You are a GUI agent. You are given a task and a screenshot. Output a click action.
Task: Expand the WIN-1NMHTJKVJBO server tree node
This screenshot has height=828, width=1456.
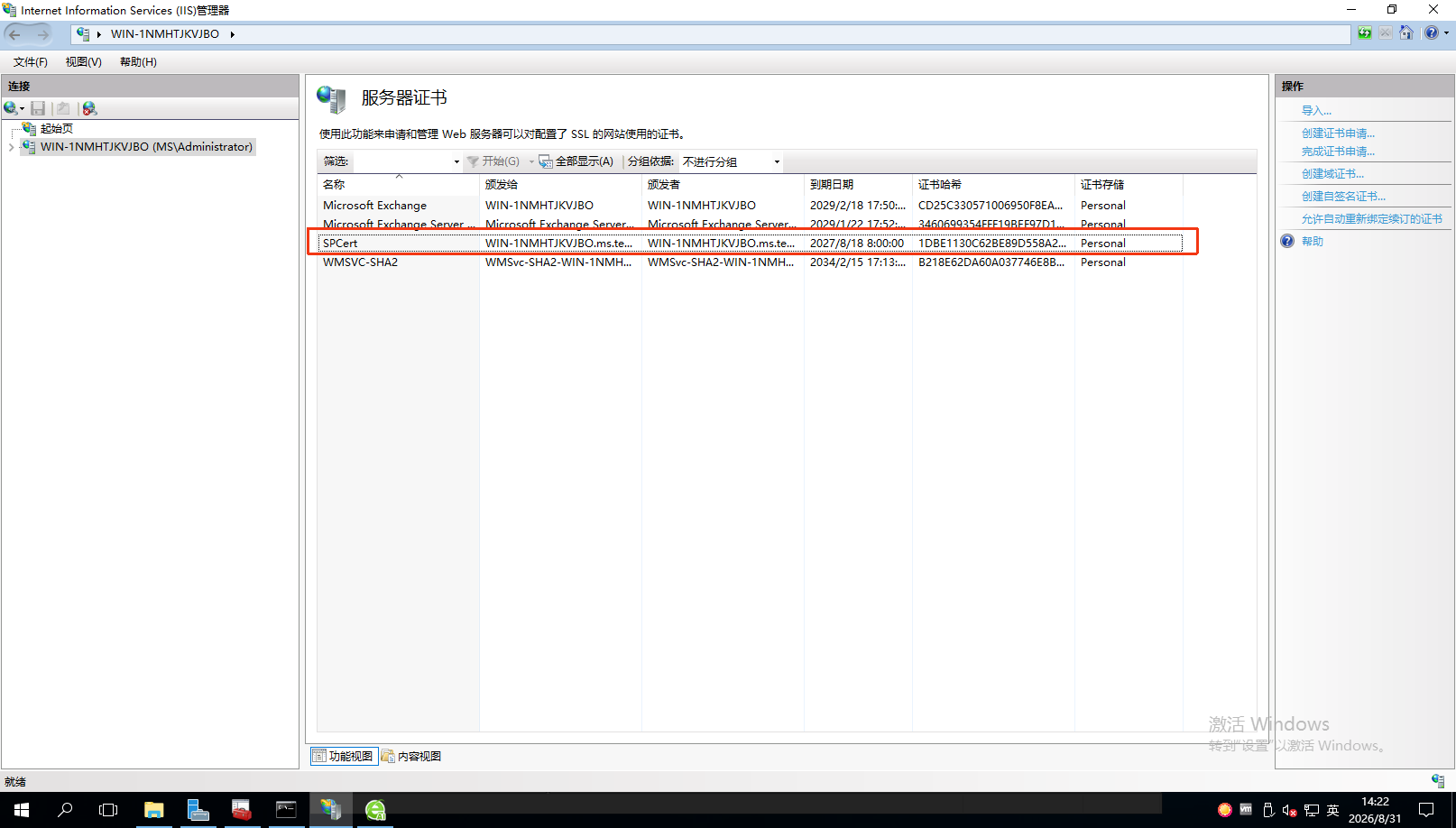pyautogui.click(x=11, y=147)
